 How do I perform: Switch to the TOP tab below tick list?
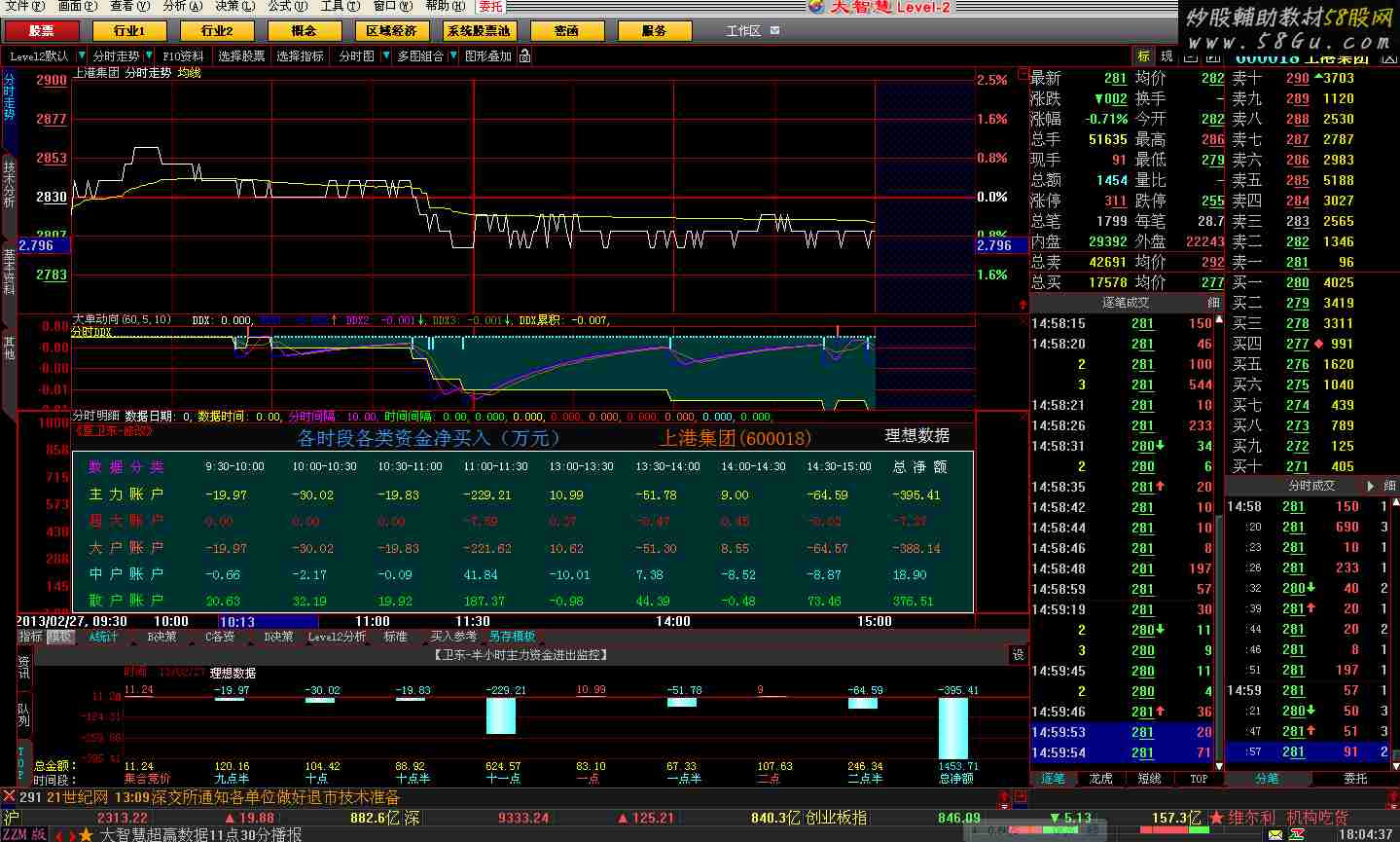(x=1198, y=779)
